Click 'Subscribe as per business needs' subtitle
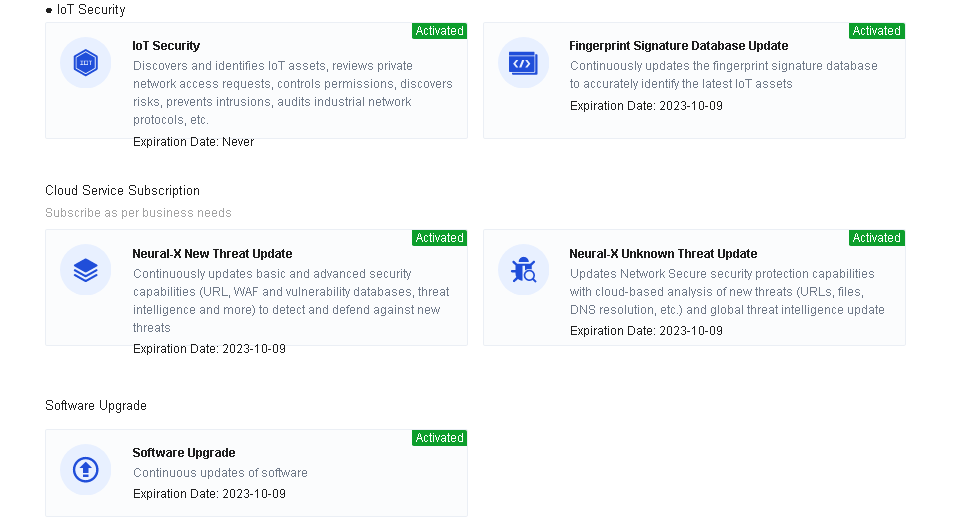 point(138,213)
